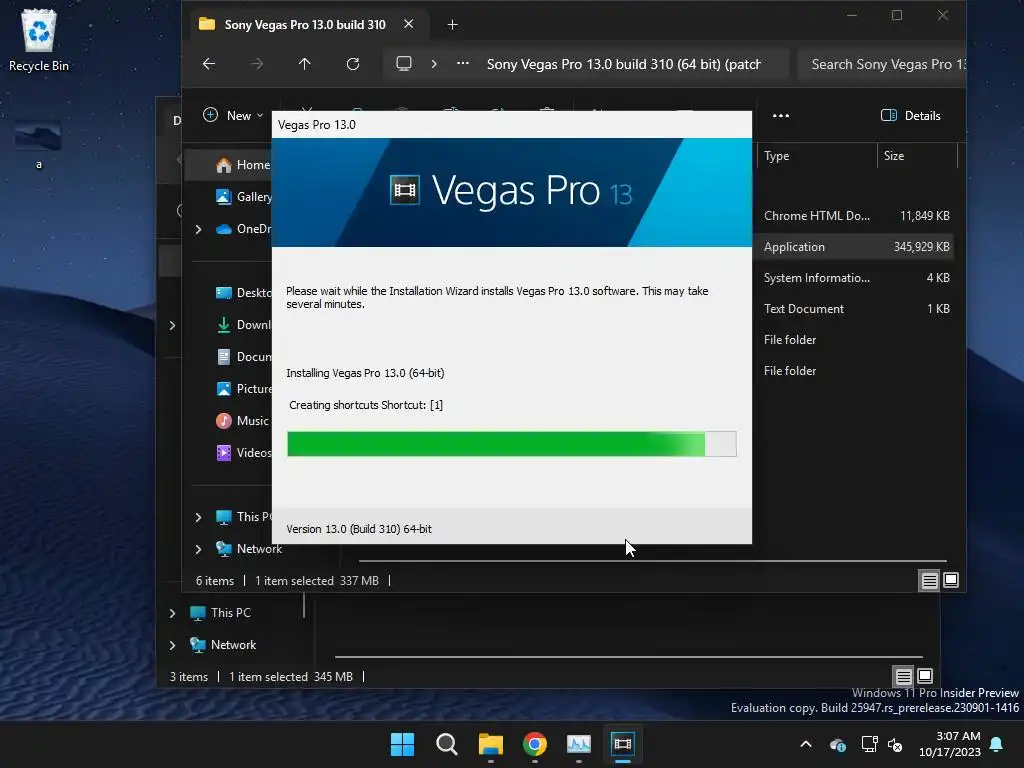1024x768 pixels.
Task: Open Home in the navigation pane
Action: pyautogui.click(x=242, y=165)
